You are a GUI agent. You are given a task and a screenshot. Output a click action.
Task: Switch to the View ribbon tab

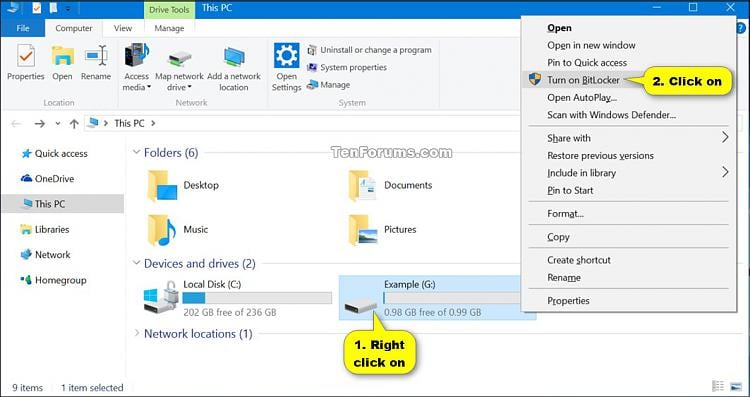(x=122, y=28)
